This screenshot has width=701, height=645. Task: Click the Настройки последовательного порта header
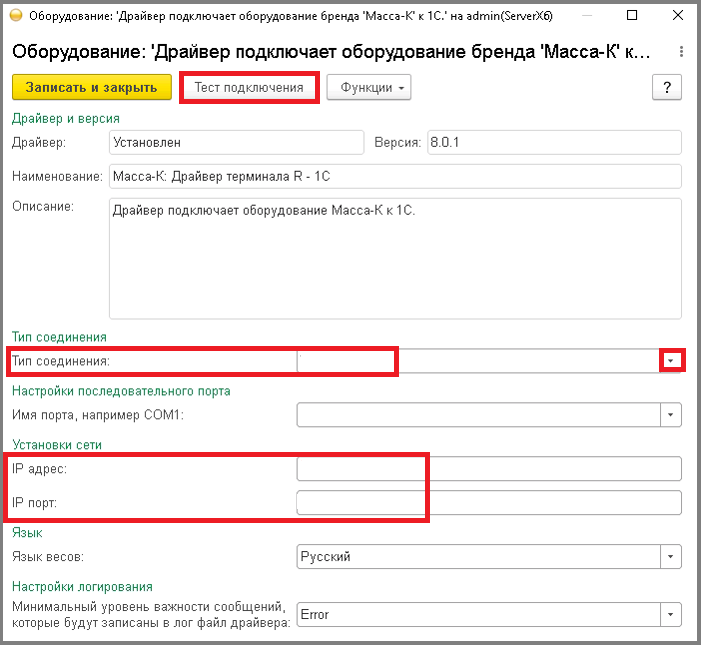(121, 391)
